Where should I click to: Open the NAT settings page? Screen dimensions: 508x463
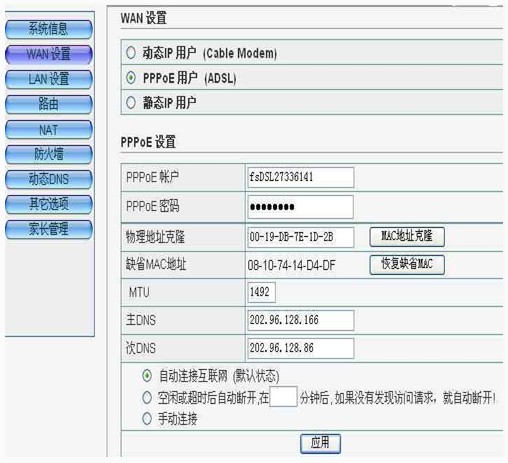(49, 129)
